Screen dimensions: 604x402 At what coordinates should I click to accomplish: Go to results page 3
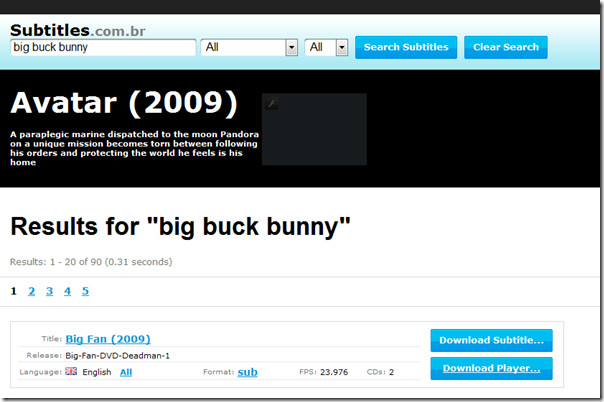coord(50,291)
